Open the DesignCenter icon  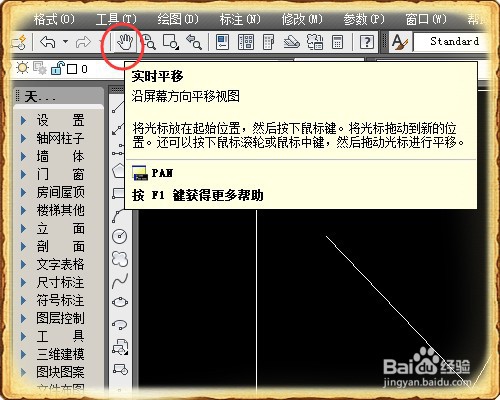[246, 42]
